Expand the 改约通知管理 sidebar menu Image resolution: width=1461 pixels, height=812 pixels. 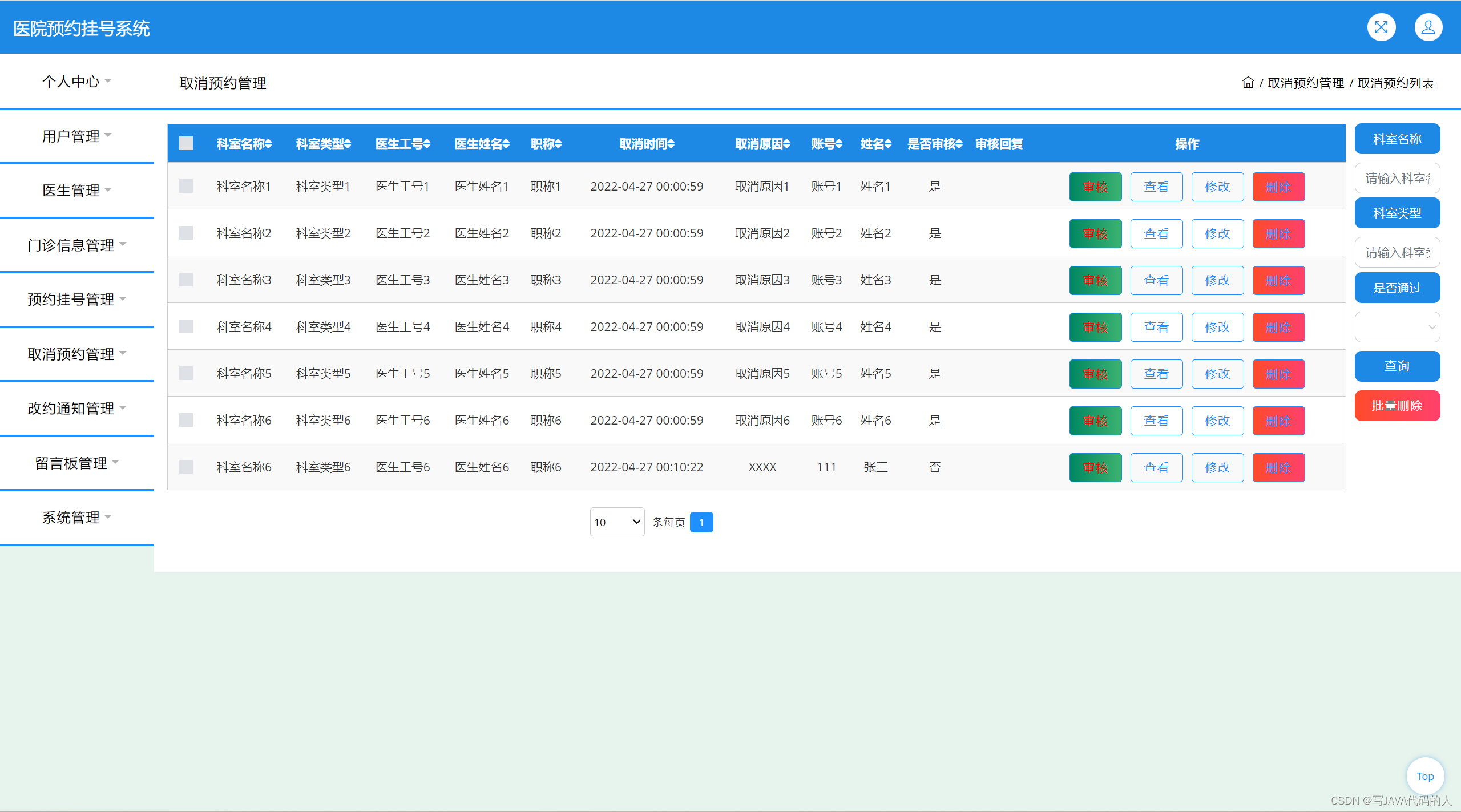click(76, 408)
